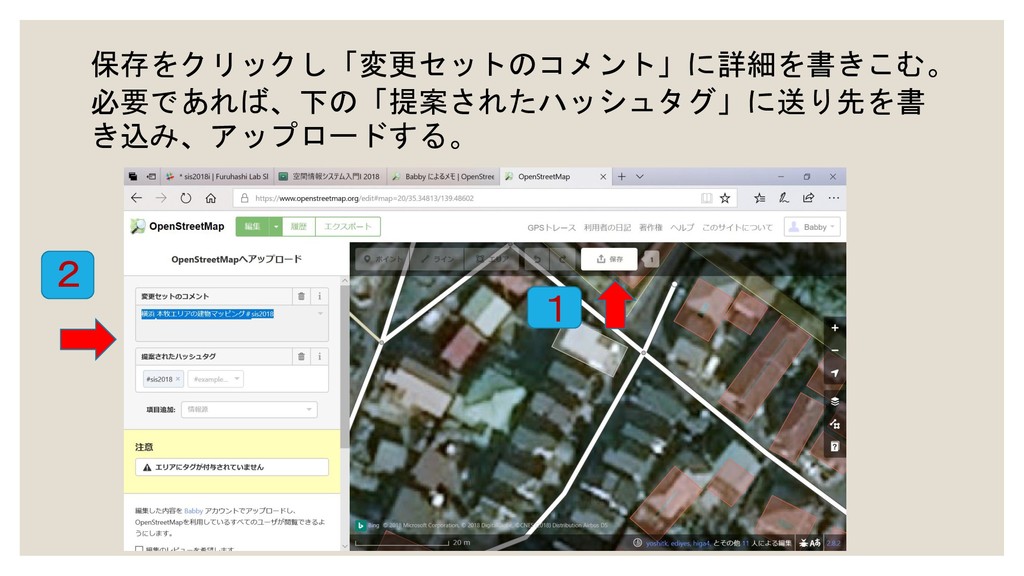The height and width of the screenshot is (576, 1024).
Task: Select the ライン (Line) drawing tool
Action: click(438, 259)
